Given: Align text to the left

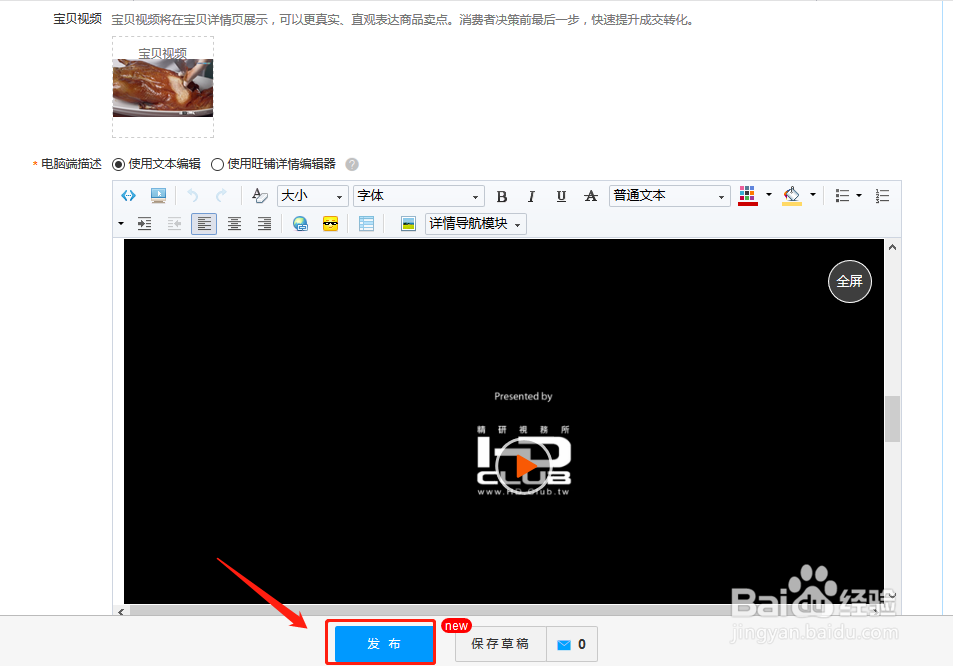Looking at the screenshot, I should (204, 224).
